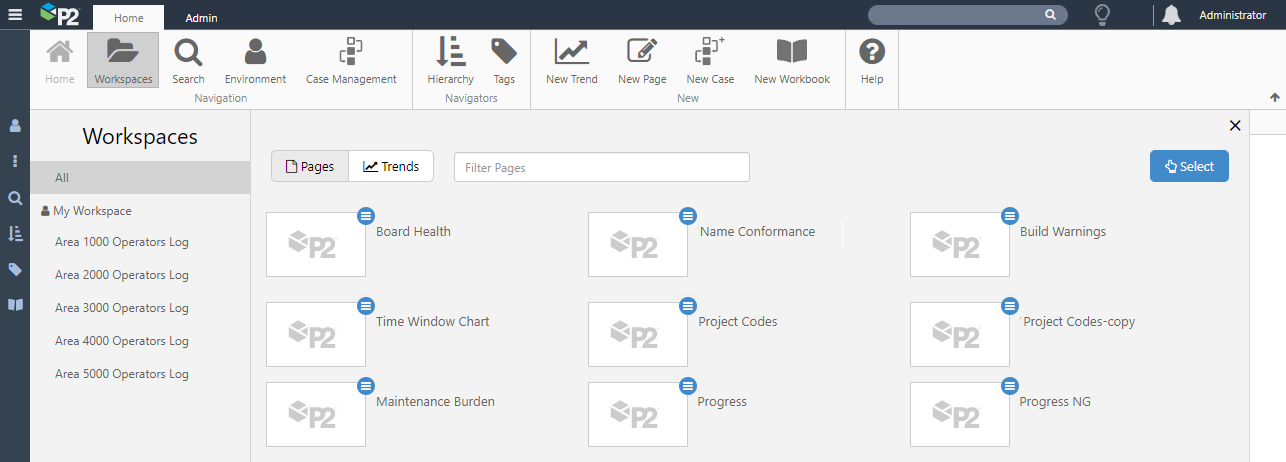Open menu for Project Codes page
1286x462 pixels.
click(x=688, y=305)
